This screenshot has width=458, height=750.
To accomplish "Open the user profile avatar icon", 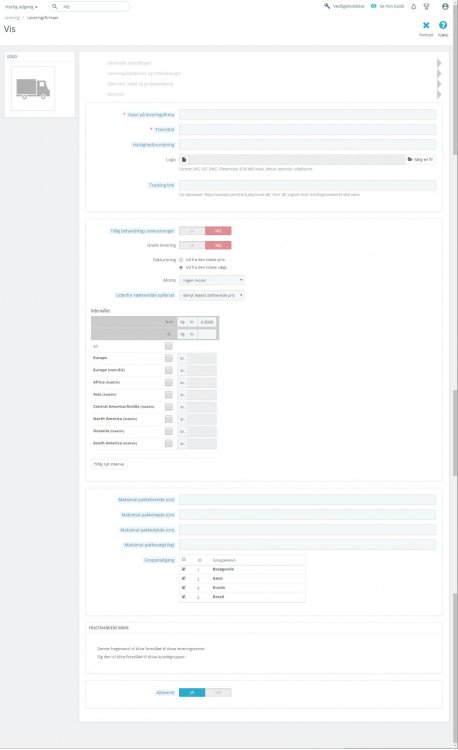I will pos(445,7).
